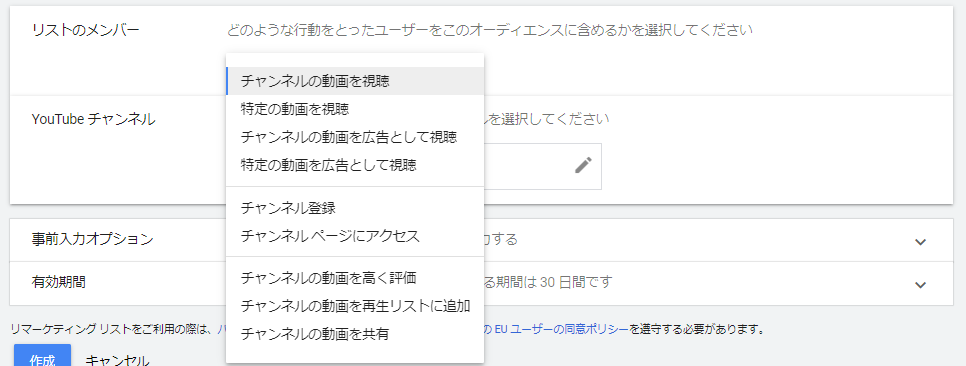Click the partly hidden link after ご利用の際は
966x366 pixels.
tap(222, 330)
